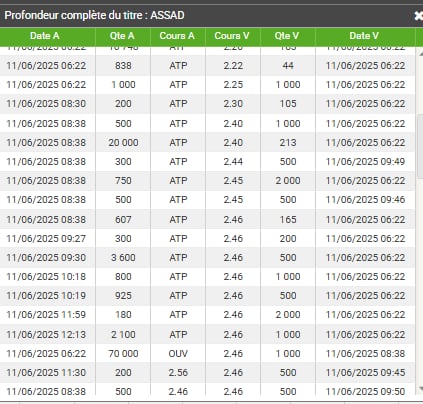This screenshot has height=404, width=423.
Task: Click the Qte V cell showing 213
Action: click(x=288, y=143)
